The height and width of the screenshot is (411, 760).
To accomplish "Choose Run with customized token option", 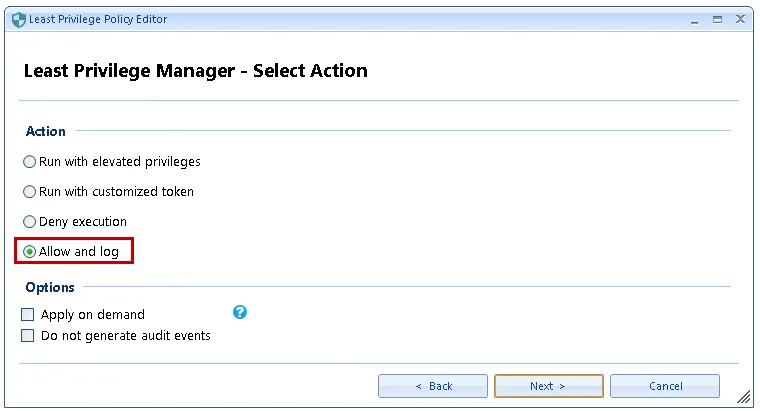I will tap(30, 191).
